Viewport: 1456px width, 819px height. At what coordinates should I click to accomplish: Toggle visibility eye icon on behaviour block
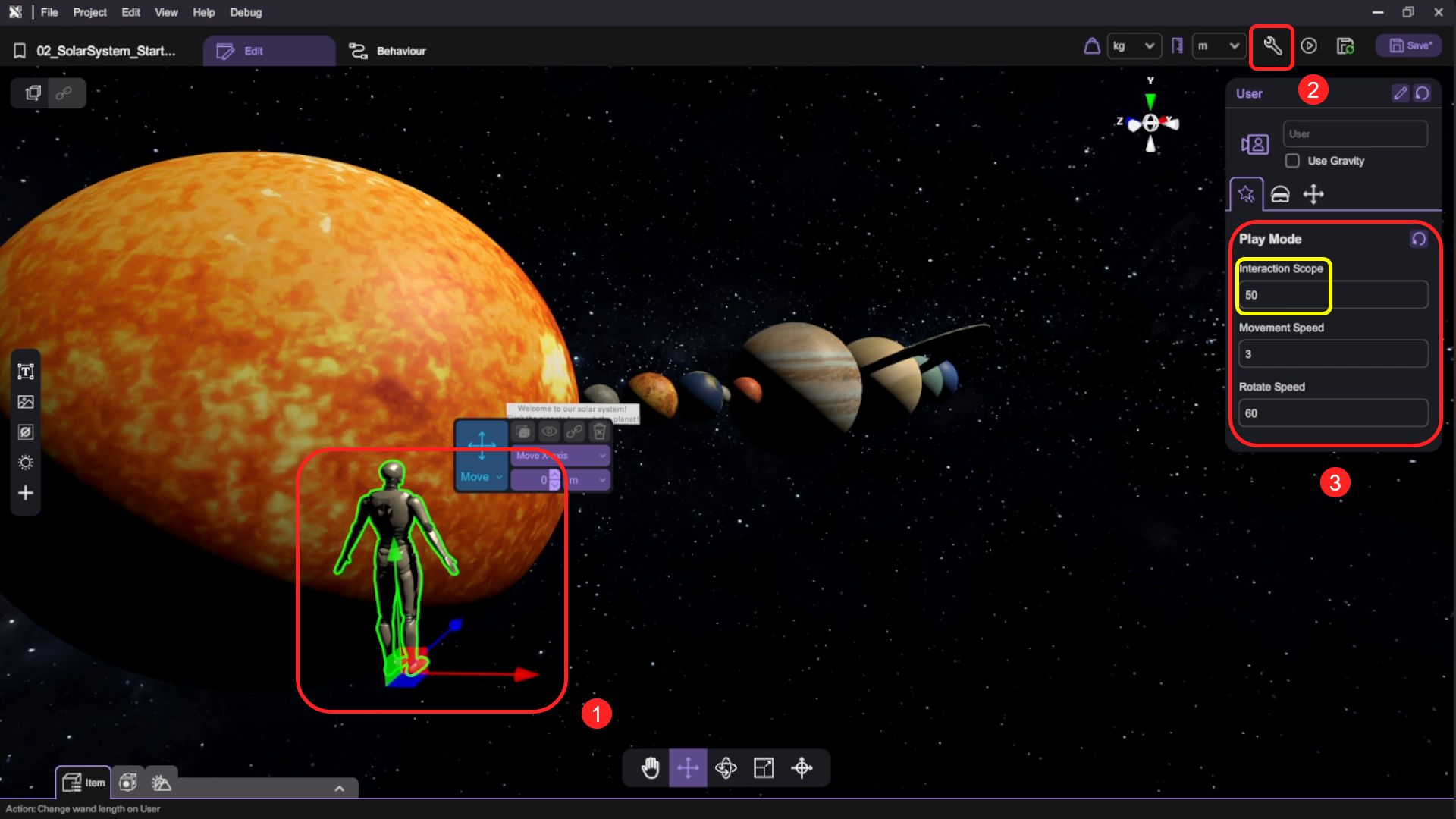click(x=549, y=432)
